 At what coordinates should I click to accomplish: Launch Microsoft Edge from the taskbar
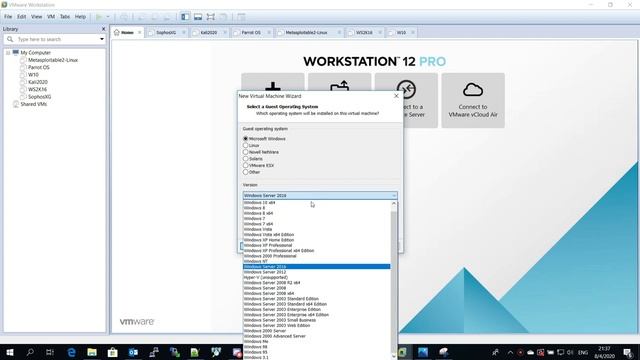(71, 352)
